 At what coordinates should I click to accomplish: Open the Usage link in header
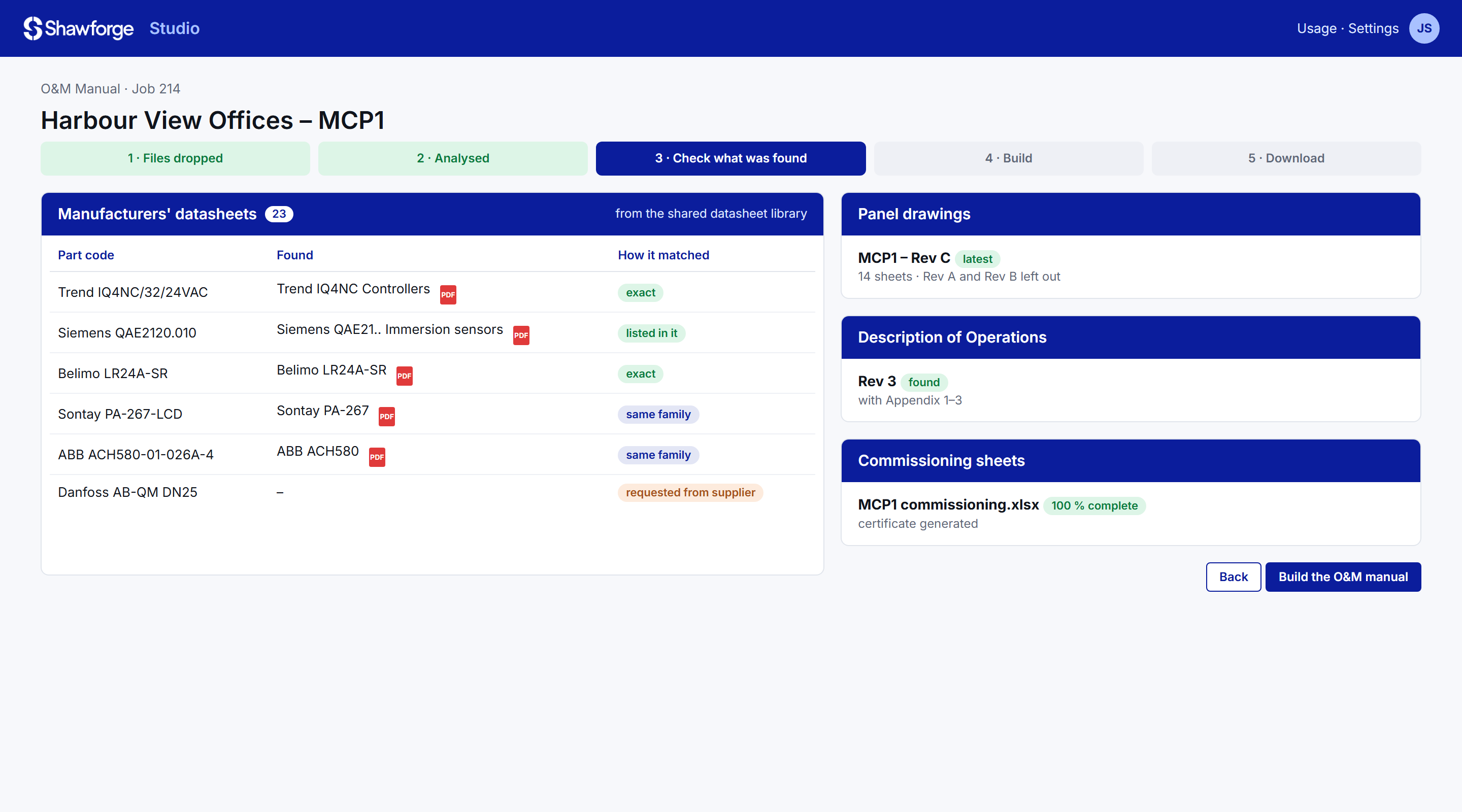click(x=1317, y=28)
